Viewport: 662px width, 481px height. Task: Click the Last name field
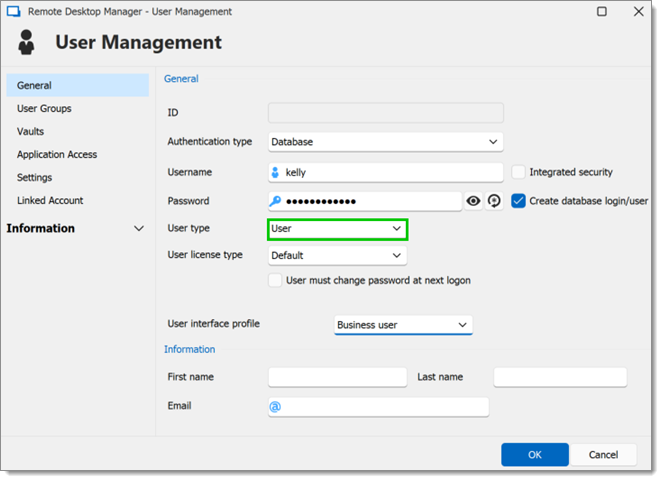(560, 377)
